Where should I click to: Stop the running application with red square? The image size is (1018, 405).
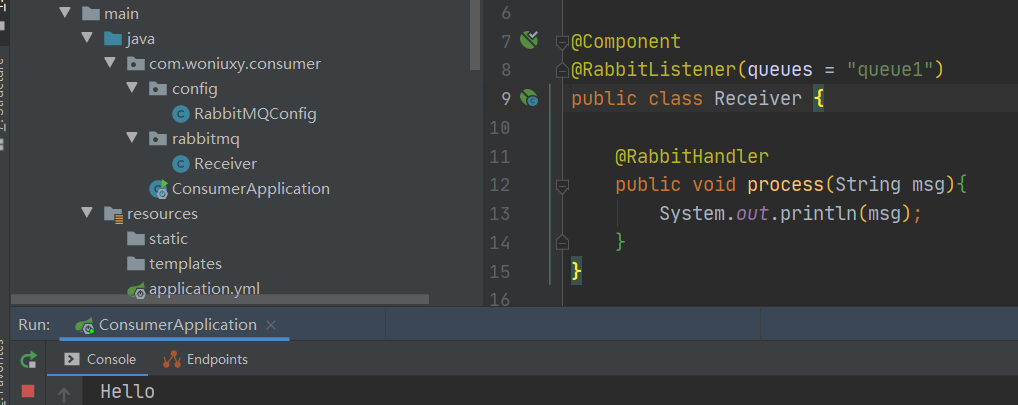28,391
